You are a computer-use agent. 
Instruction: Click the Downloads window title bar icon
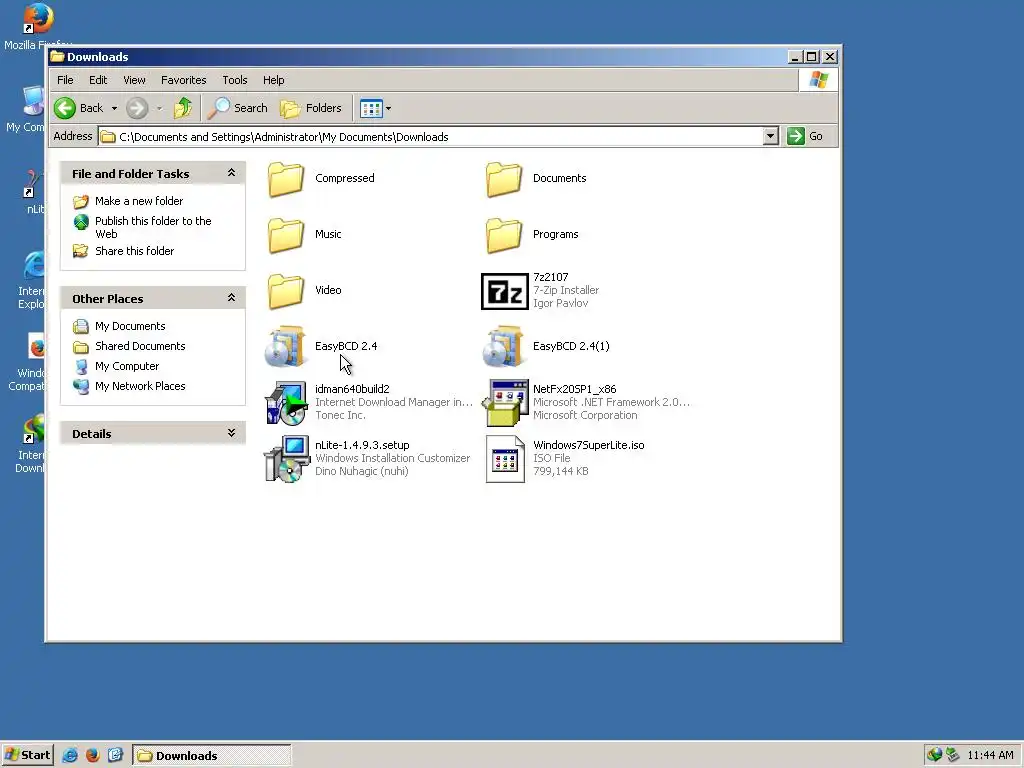point(57,57)
